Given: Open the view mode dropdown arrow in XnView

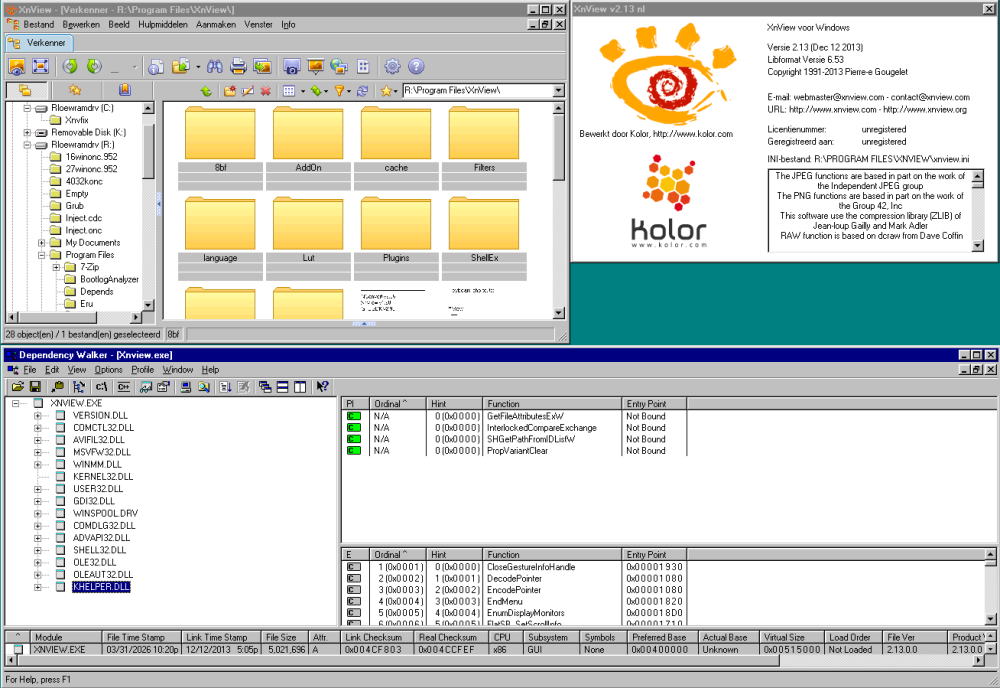Looking at the screenshot, I should [x=302, y=91].
